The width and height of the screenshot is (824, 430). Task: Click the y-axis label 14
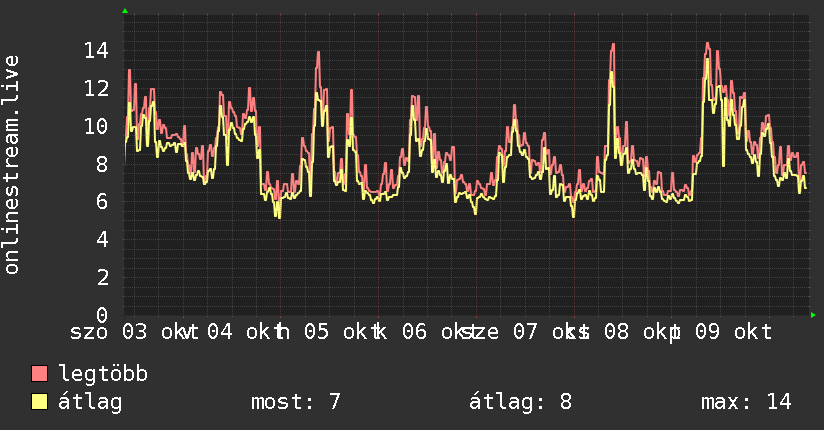coord(96,50)
